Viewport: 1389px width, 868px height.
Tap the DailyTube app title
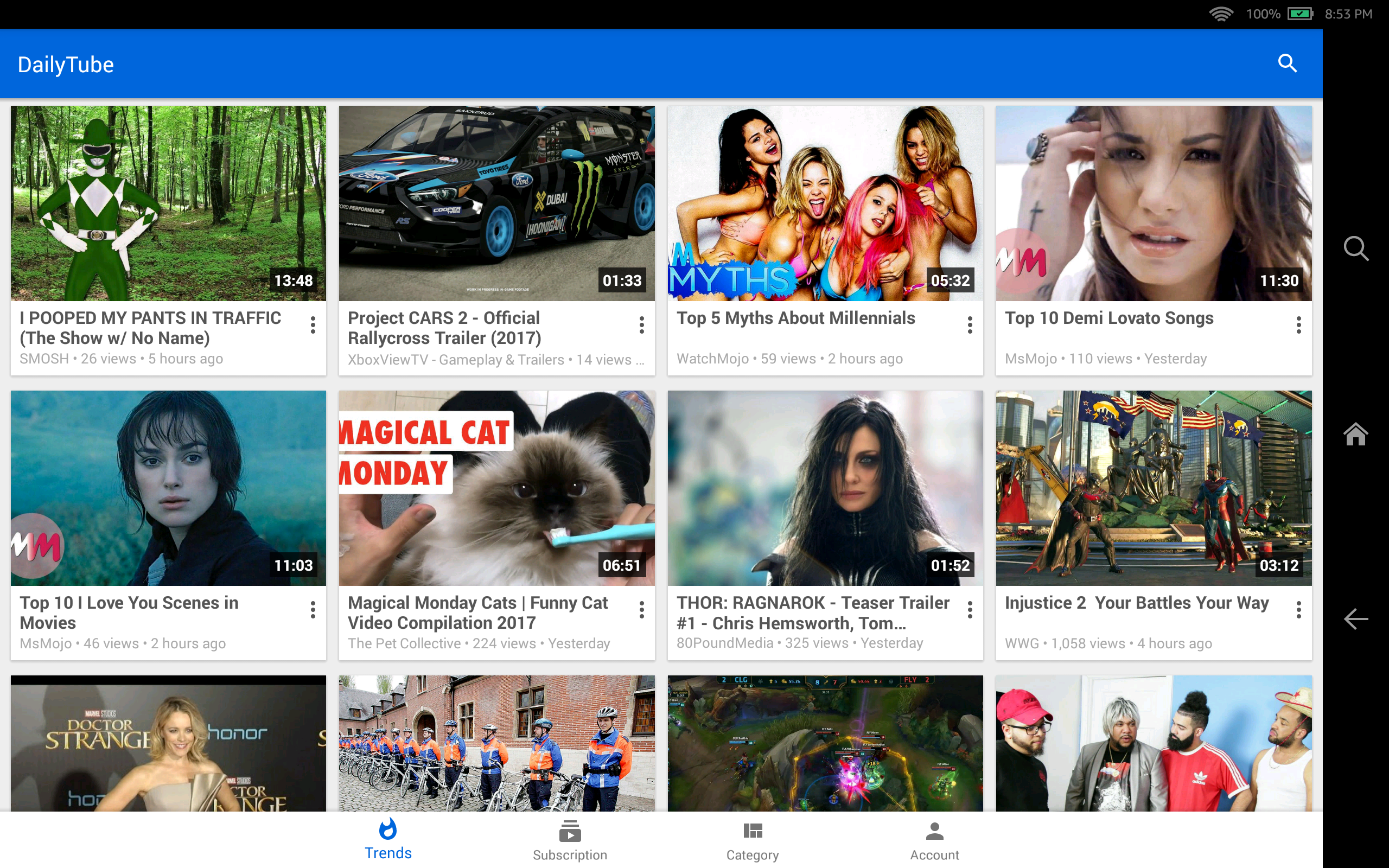click(x=66, y=65)
